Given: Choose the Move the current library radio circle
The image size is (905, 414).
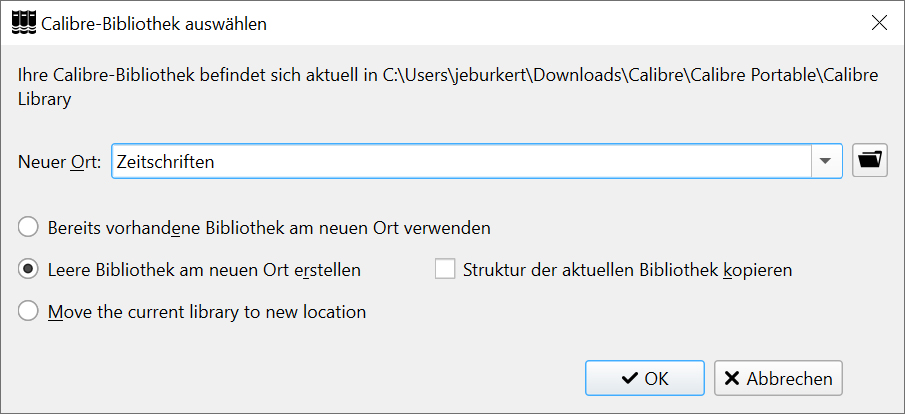Looking at the screenshot, I should 28,312.
